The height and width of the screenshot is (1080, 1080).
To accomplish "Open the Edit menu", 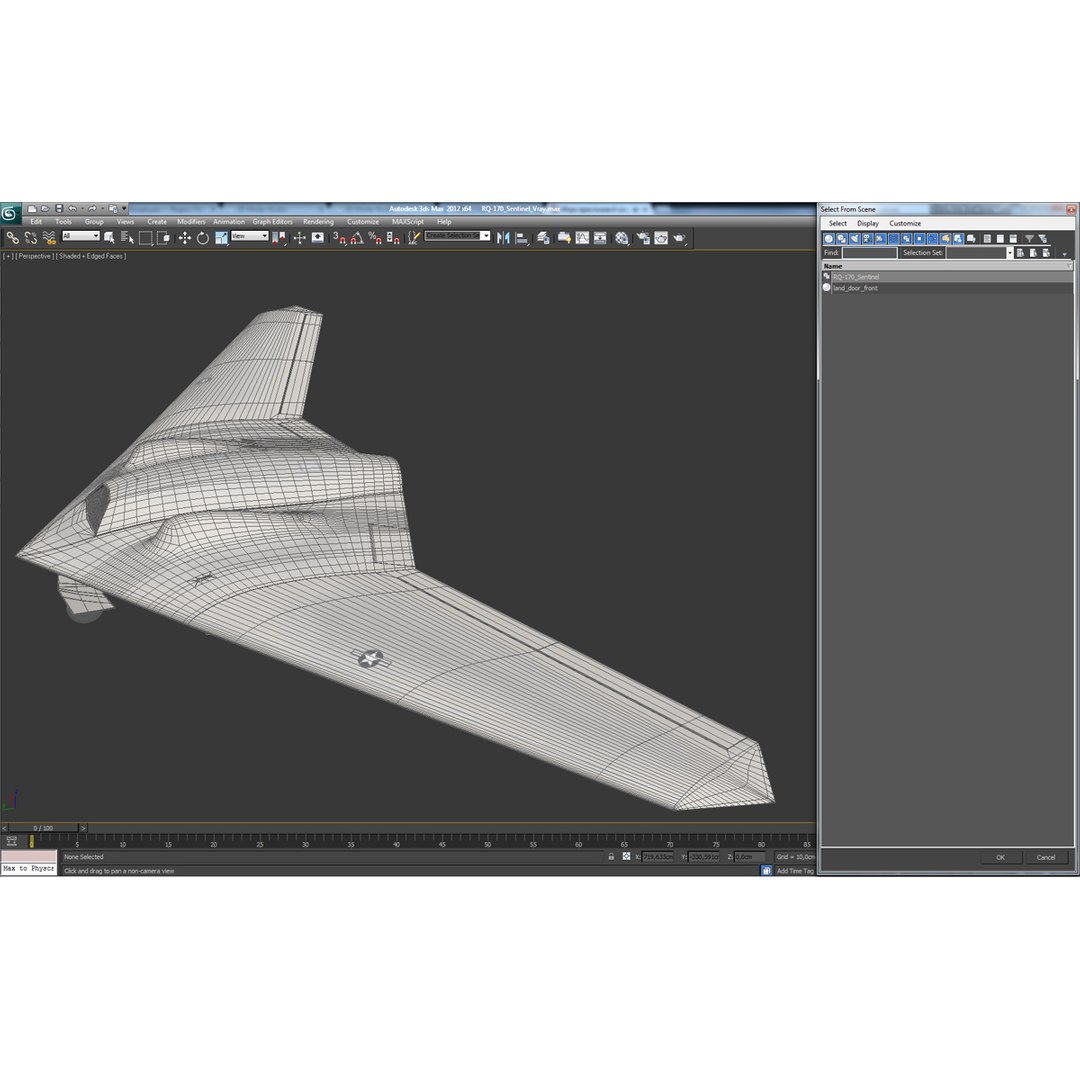I will (36, 222).
